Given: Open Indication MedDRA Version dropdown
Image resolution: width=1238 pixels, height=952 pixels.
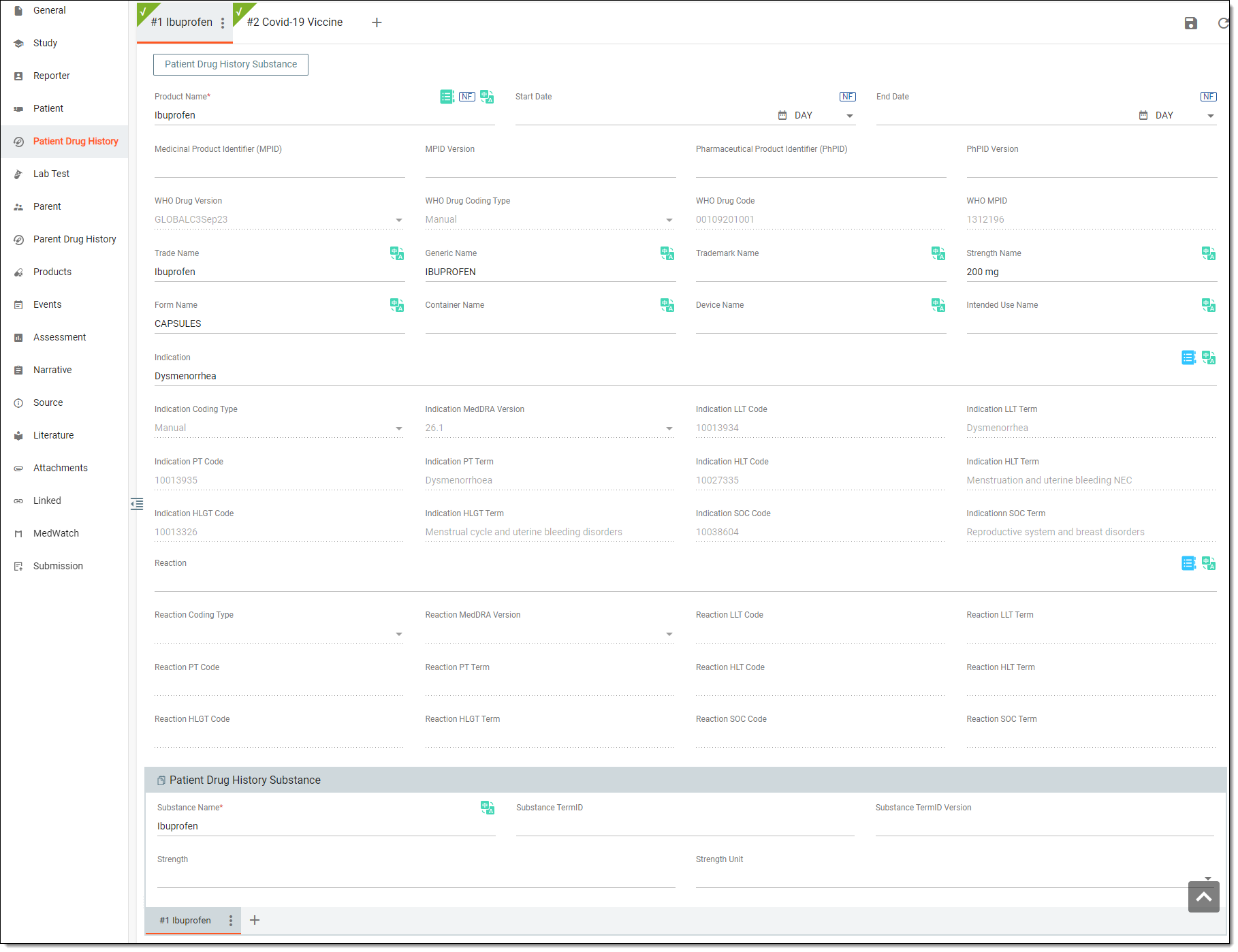Looking at the screenshot, I should click(x=550, y=428).
